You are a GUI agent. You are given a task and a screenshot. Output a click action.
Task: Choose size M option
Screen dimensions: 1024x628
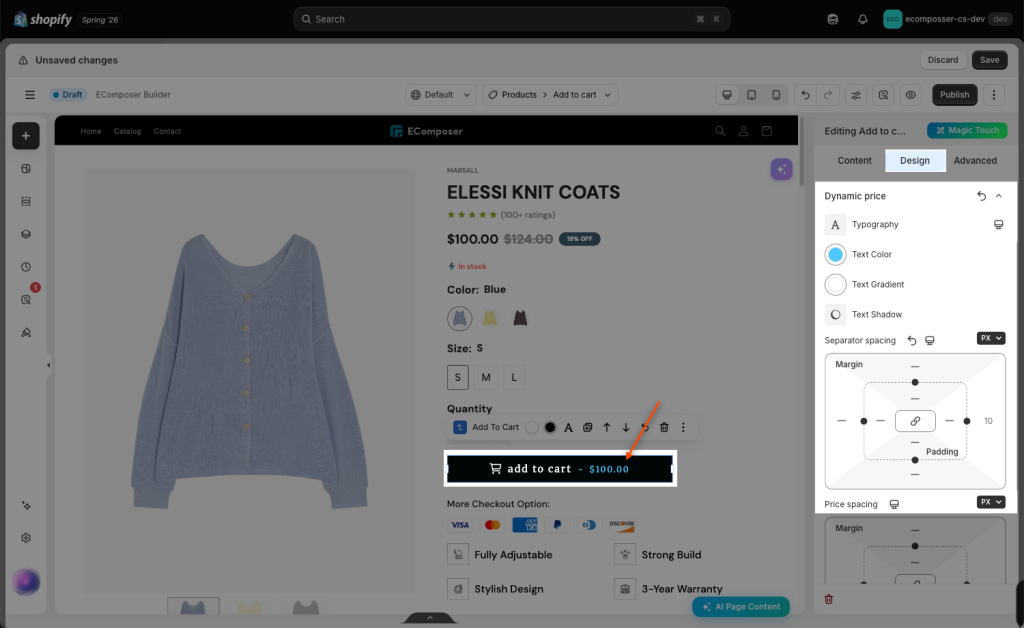click(486, 377)
